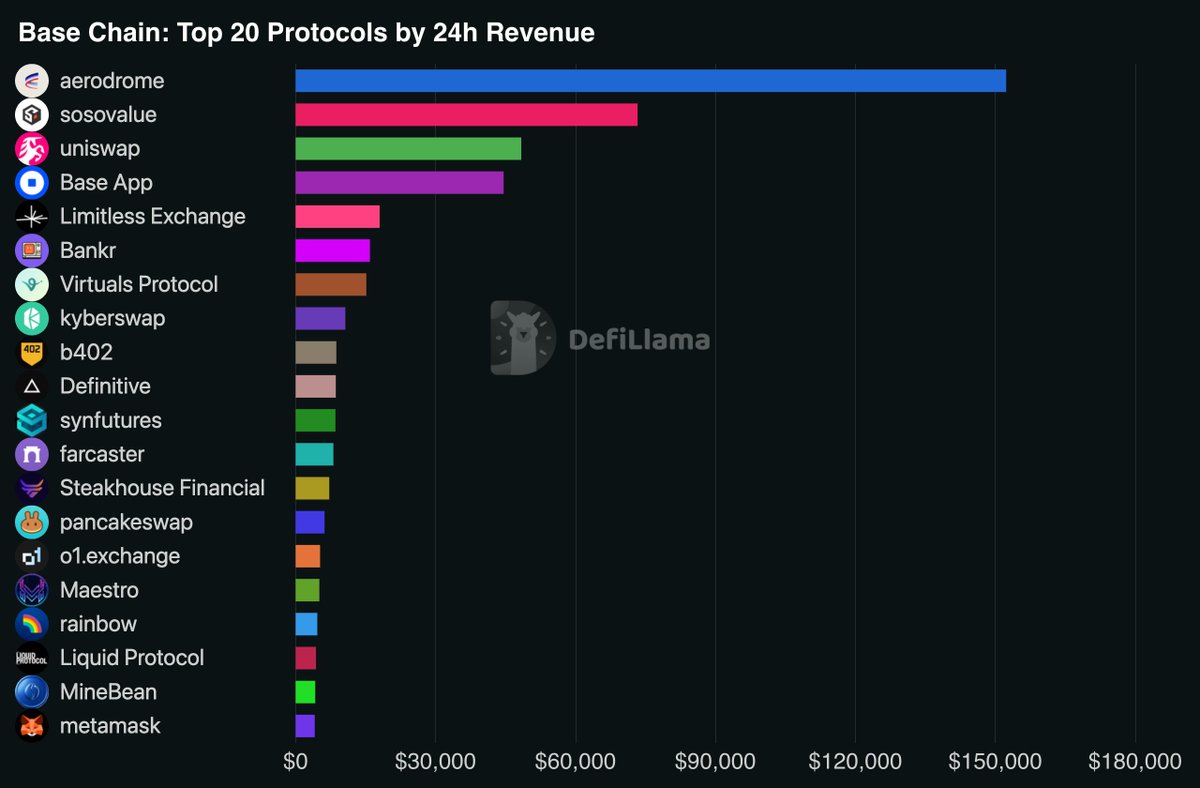Viewport: 1200px width, 788px height.
Task: Click the Steakhouse Financial logo icon
Action: (32, 489)
